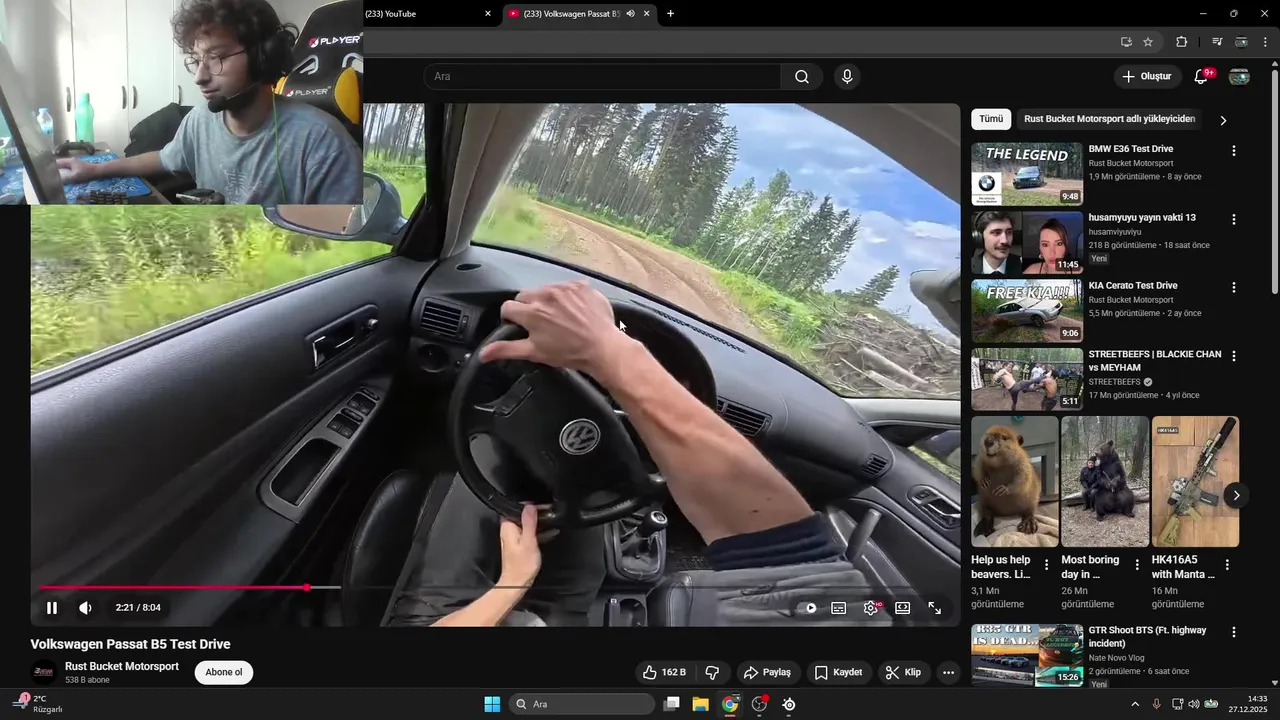Start voice search with microphone
The width and height of the screenshot is (1280, 720).
pos(847,77)
